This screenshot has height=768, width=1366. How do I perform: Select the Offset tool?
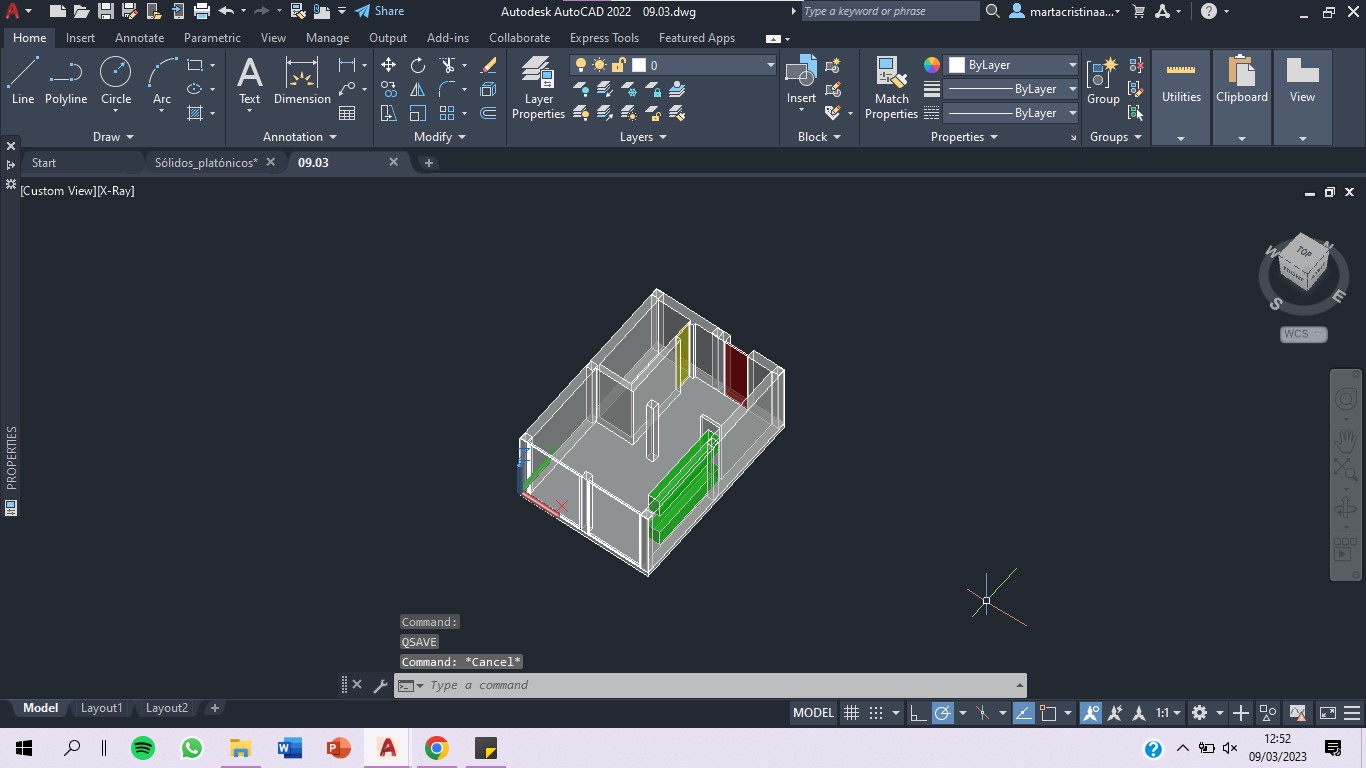[x=488, y=113]
